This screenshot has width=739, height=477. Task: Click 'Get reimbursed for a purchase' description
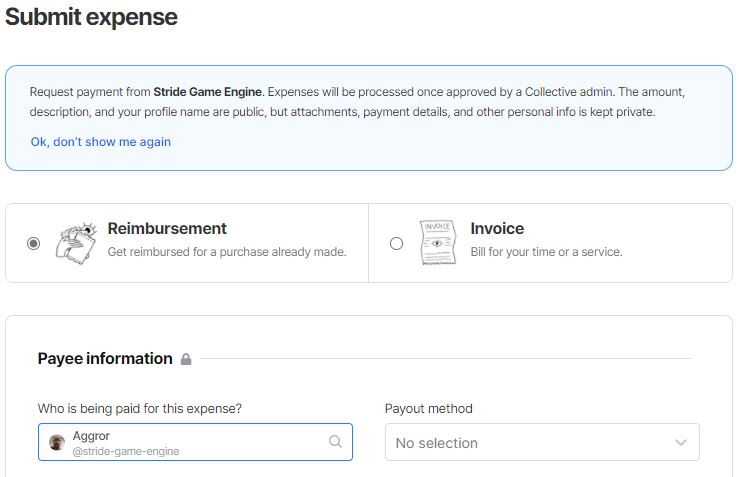click(x=226, y=252)
